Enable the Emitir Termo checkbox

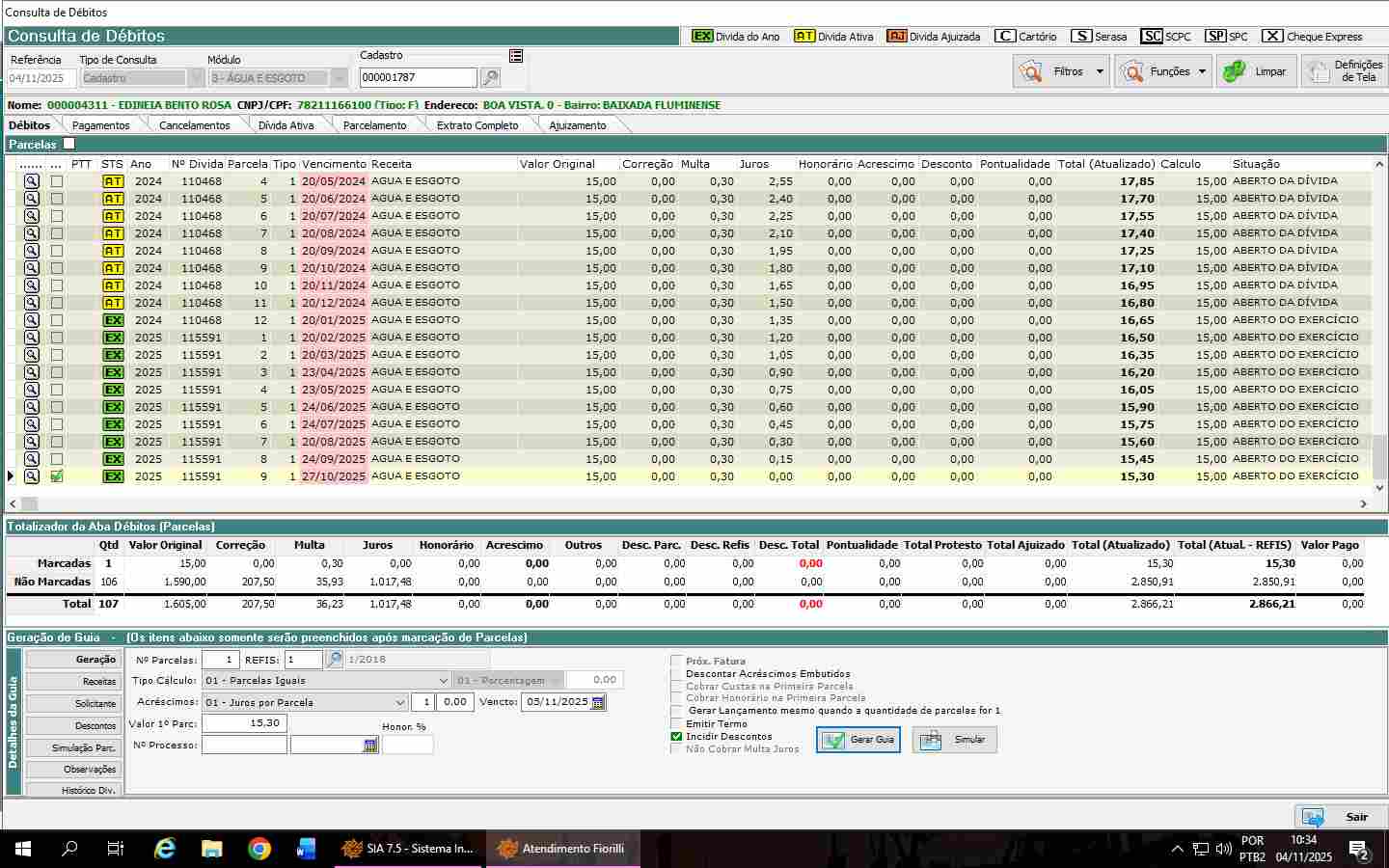point(676,723)
